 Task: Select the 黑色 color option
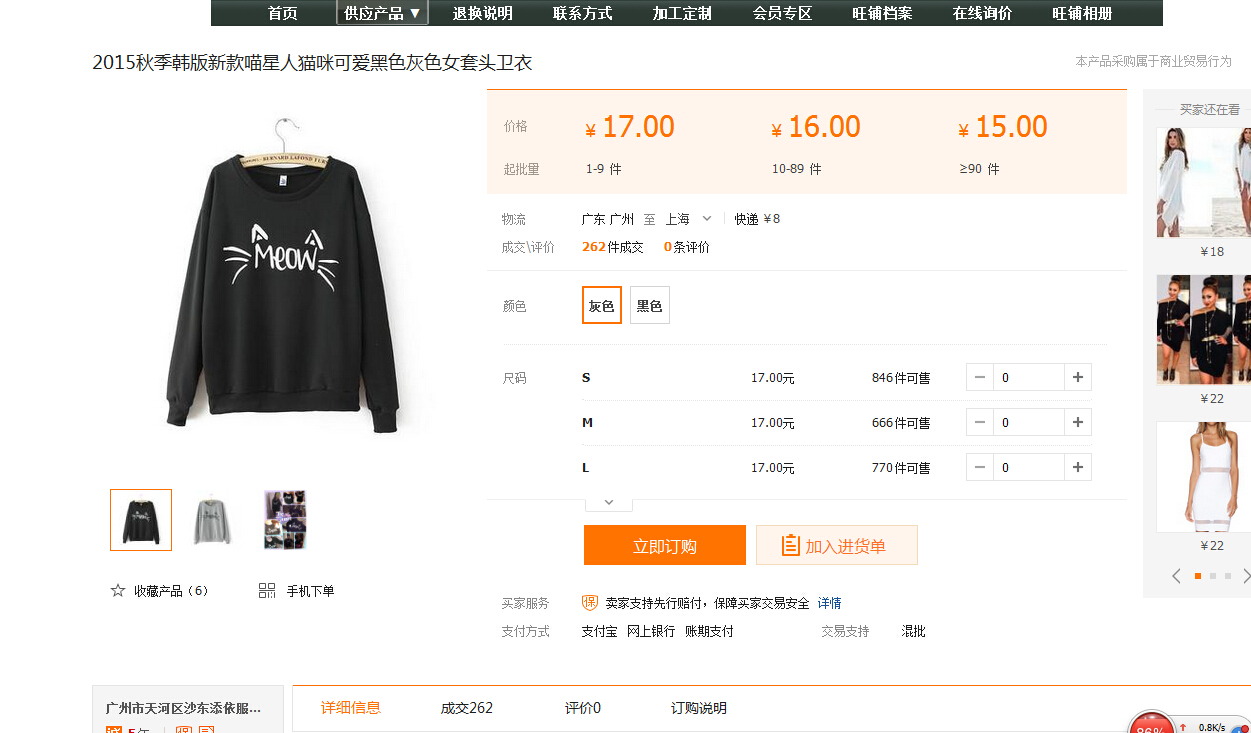coord(650,306)
